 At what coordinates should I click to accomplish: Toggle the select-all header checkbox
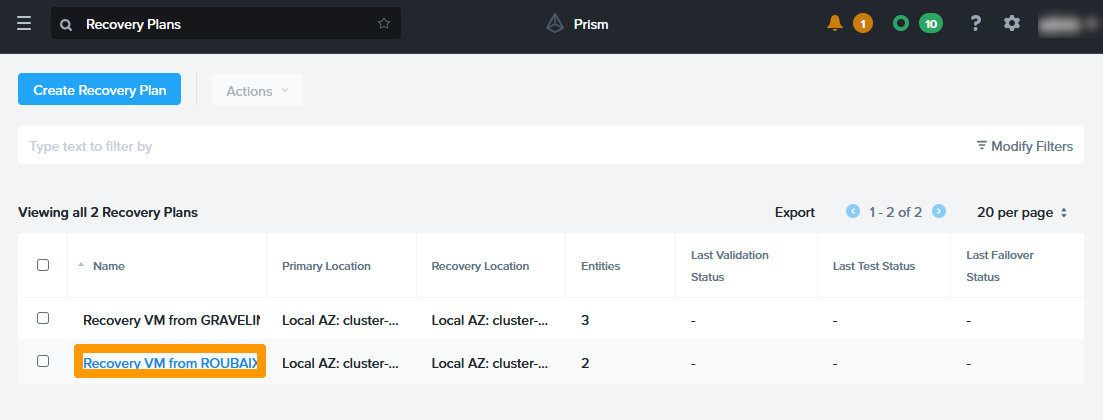pos(43,265)
